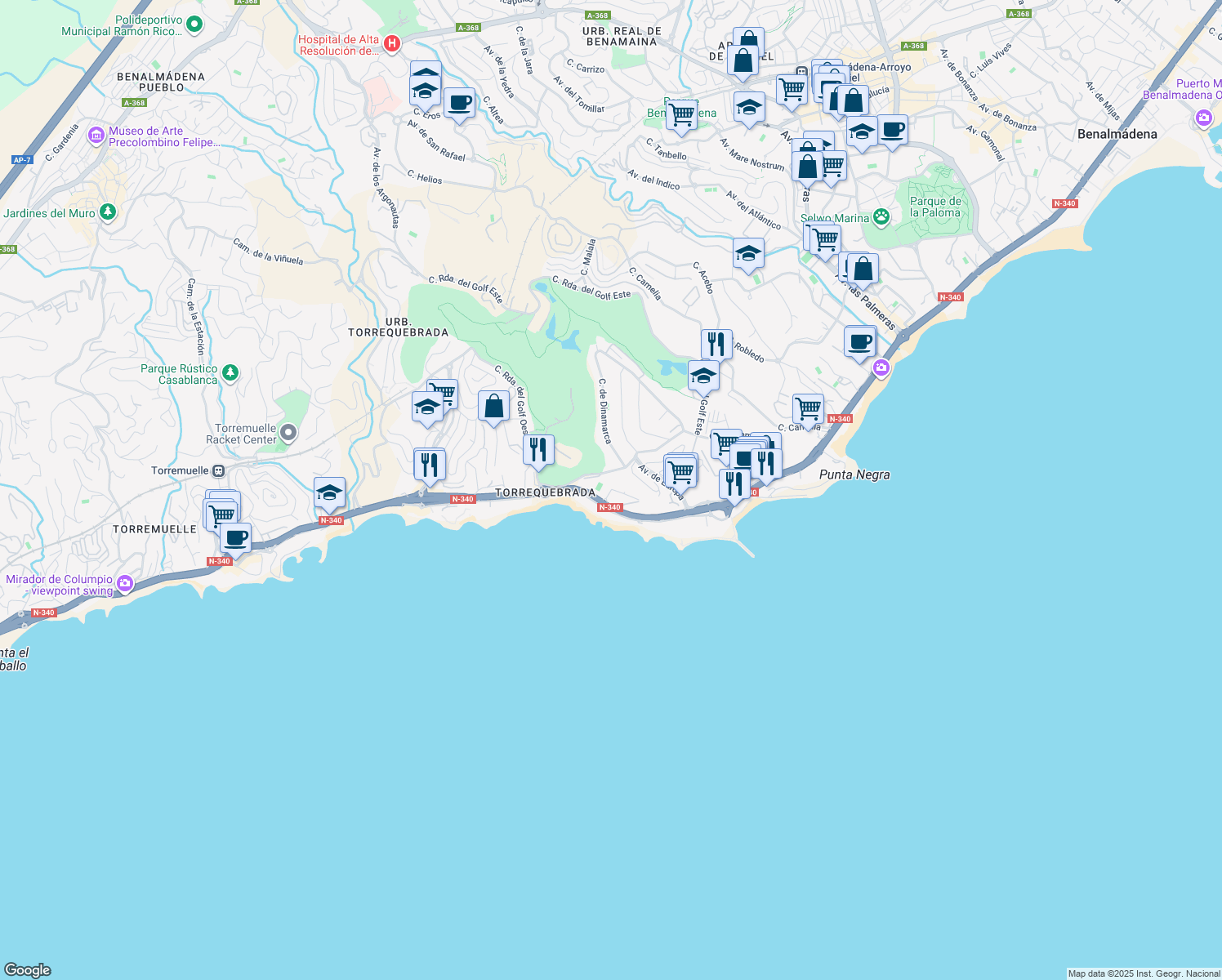Click the restaurant fork-and-knife icon near Ronda del Golf Oeste
Viewport: 1222px width, 980px height.
(538, 448)
